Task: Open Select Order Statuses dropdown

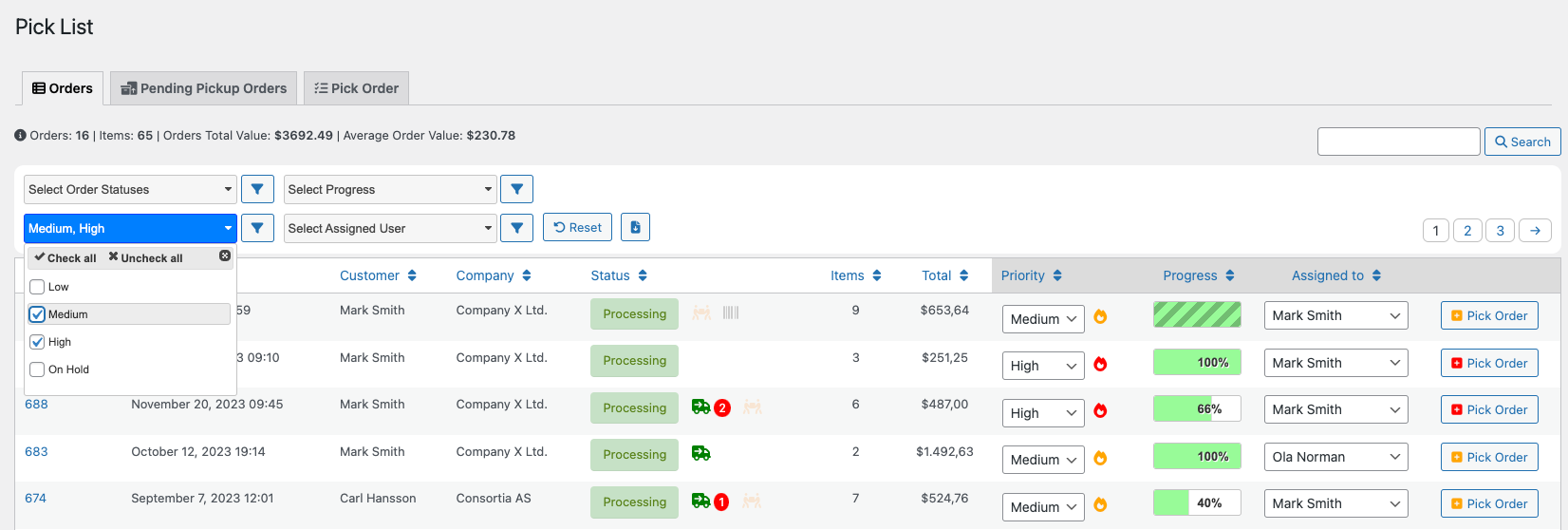Action: pos(130,189)
